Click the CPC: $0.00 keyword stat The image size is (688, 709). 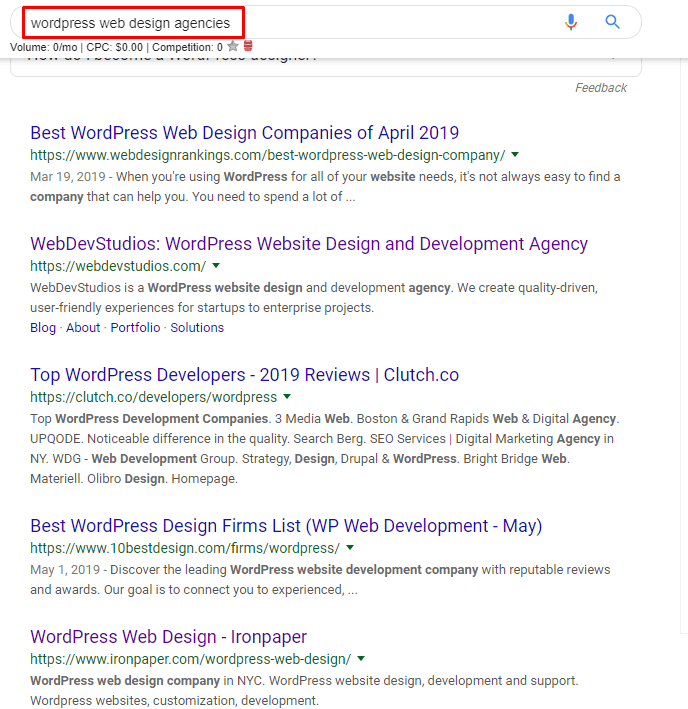tap(114, 47)
